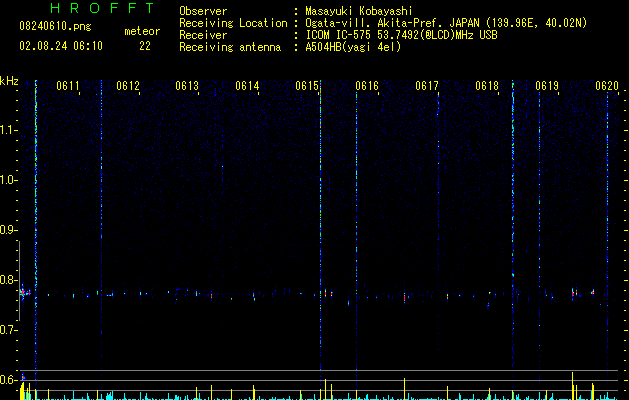This screenshot has width=629, height=400.
Task: Click time marker 0616
Action: (367, 86)
